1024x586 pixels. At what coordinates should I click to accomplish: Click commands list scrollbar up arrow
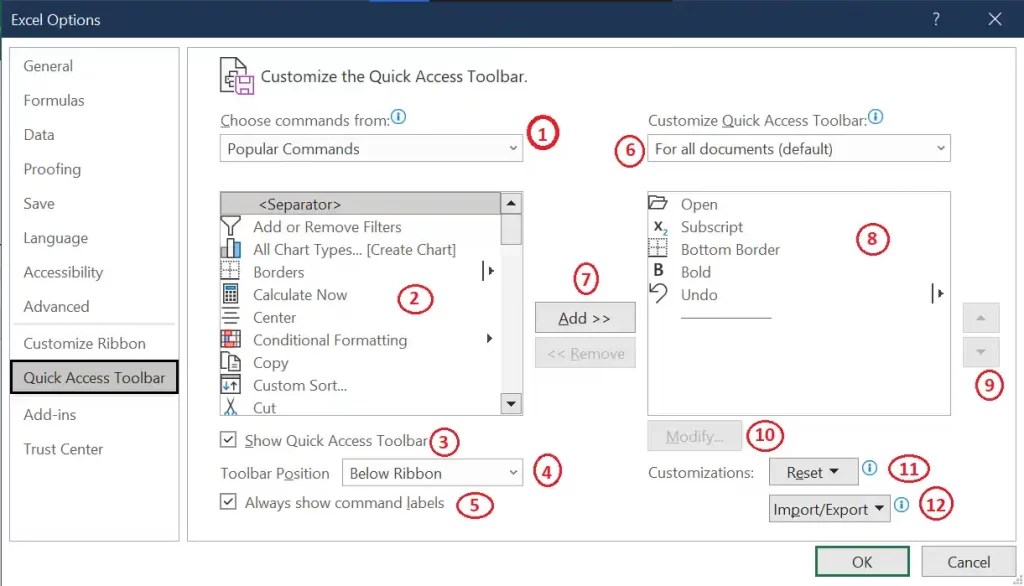511,203
